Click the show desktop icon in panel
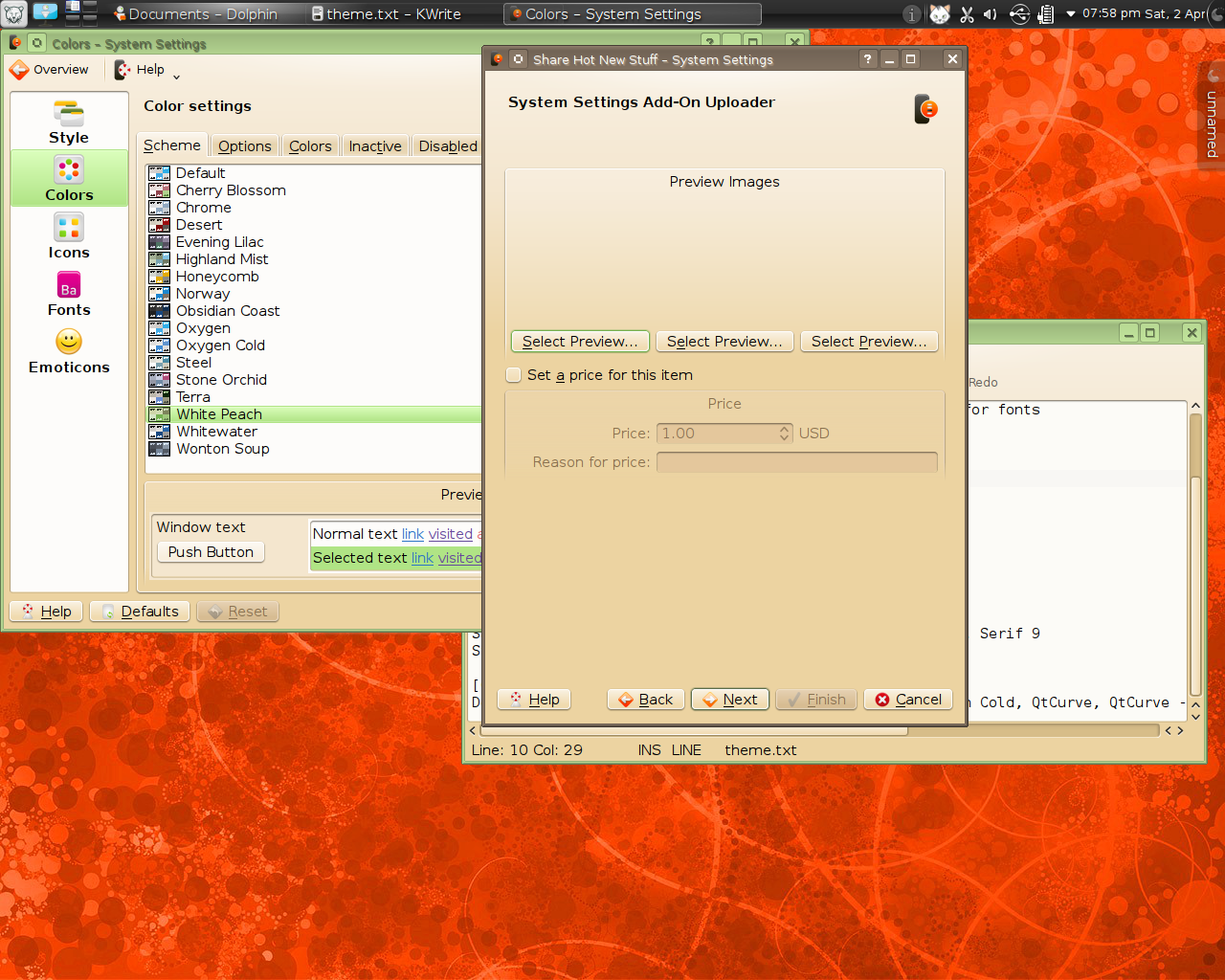 46,12
